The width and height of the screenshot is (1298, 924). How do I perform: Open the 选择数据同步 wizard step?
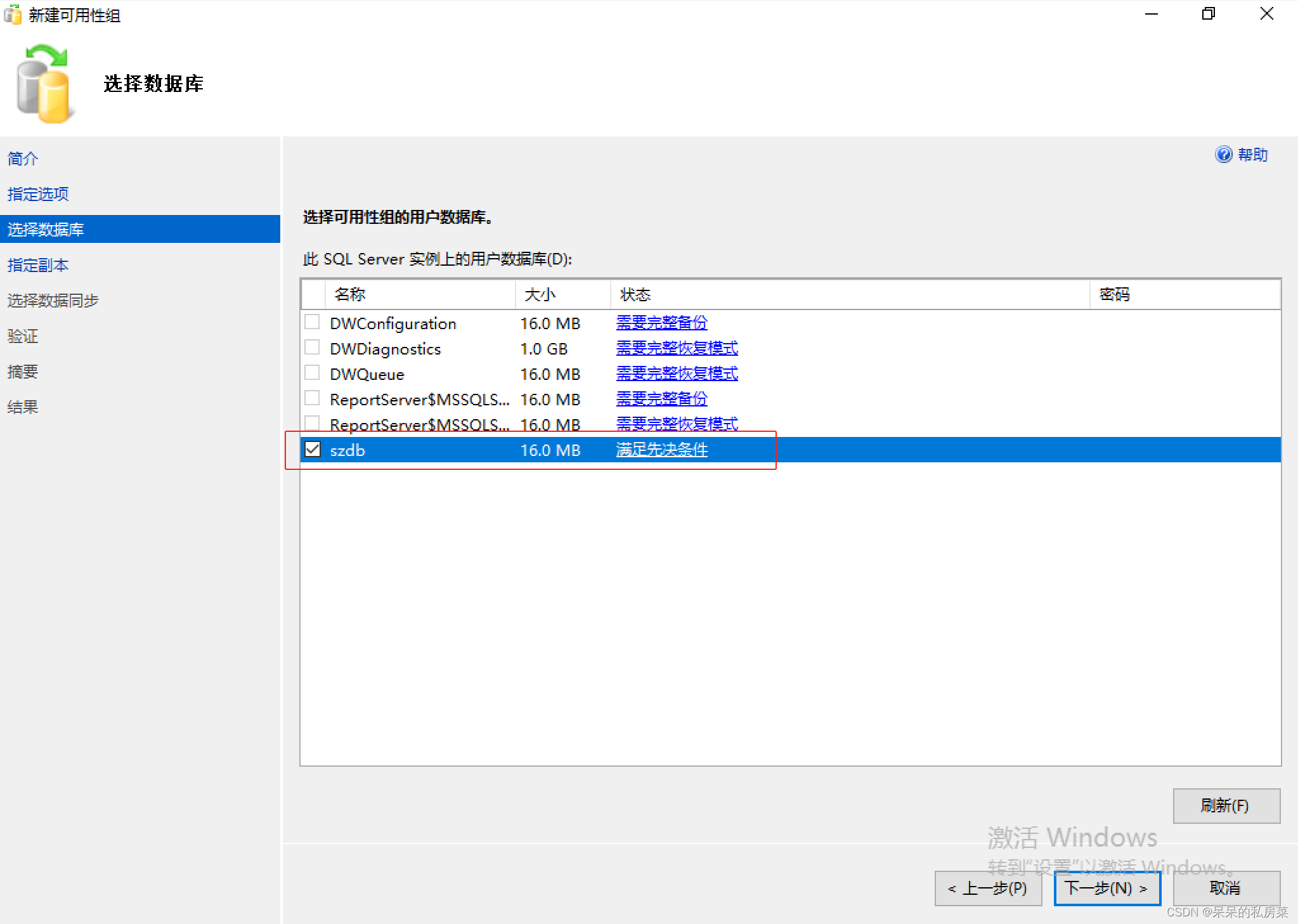[53, 301]
